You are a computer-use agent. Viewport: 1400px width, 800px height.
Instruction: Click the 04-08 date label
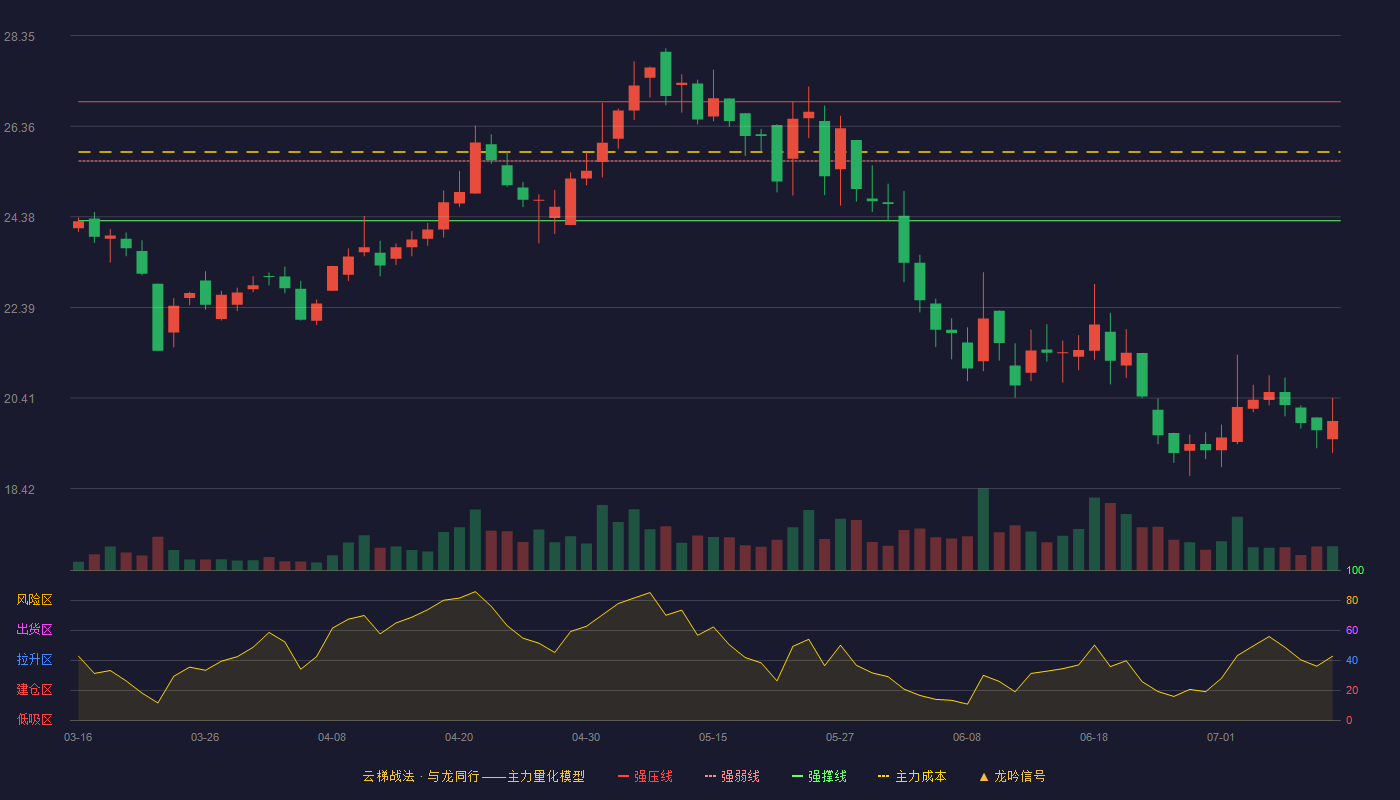click(332, 737)
